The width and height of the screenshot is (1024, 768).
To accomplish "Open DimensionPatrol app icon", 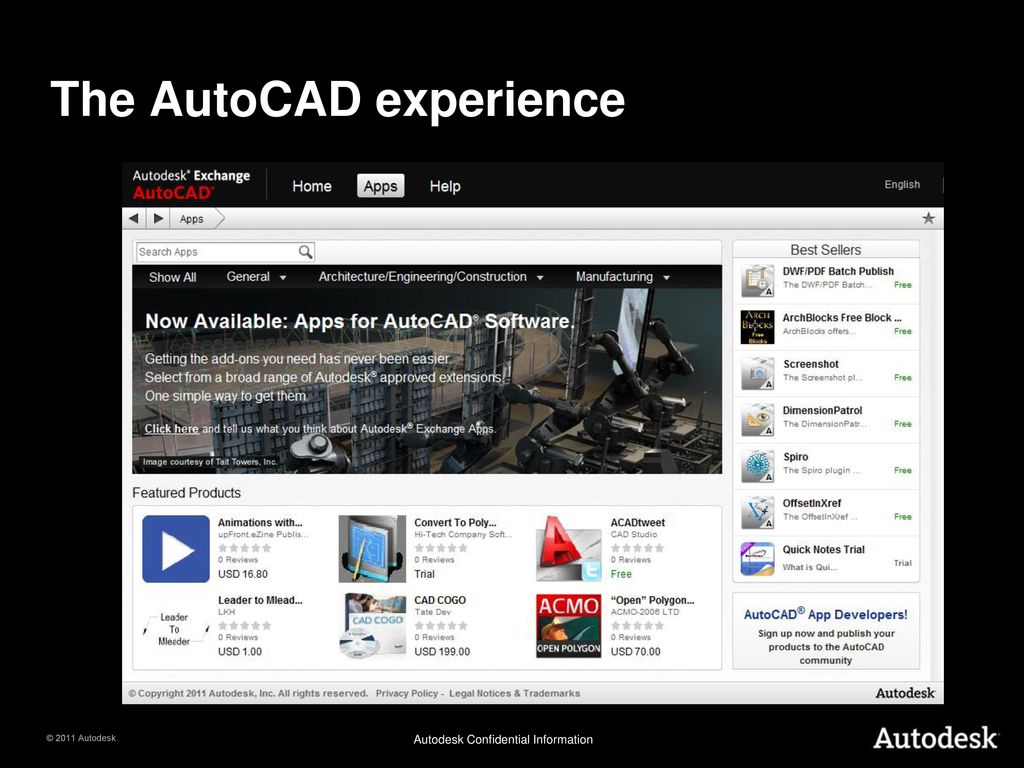I will 758,420.
